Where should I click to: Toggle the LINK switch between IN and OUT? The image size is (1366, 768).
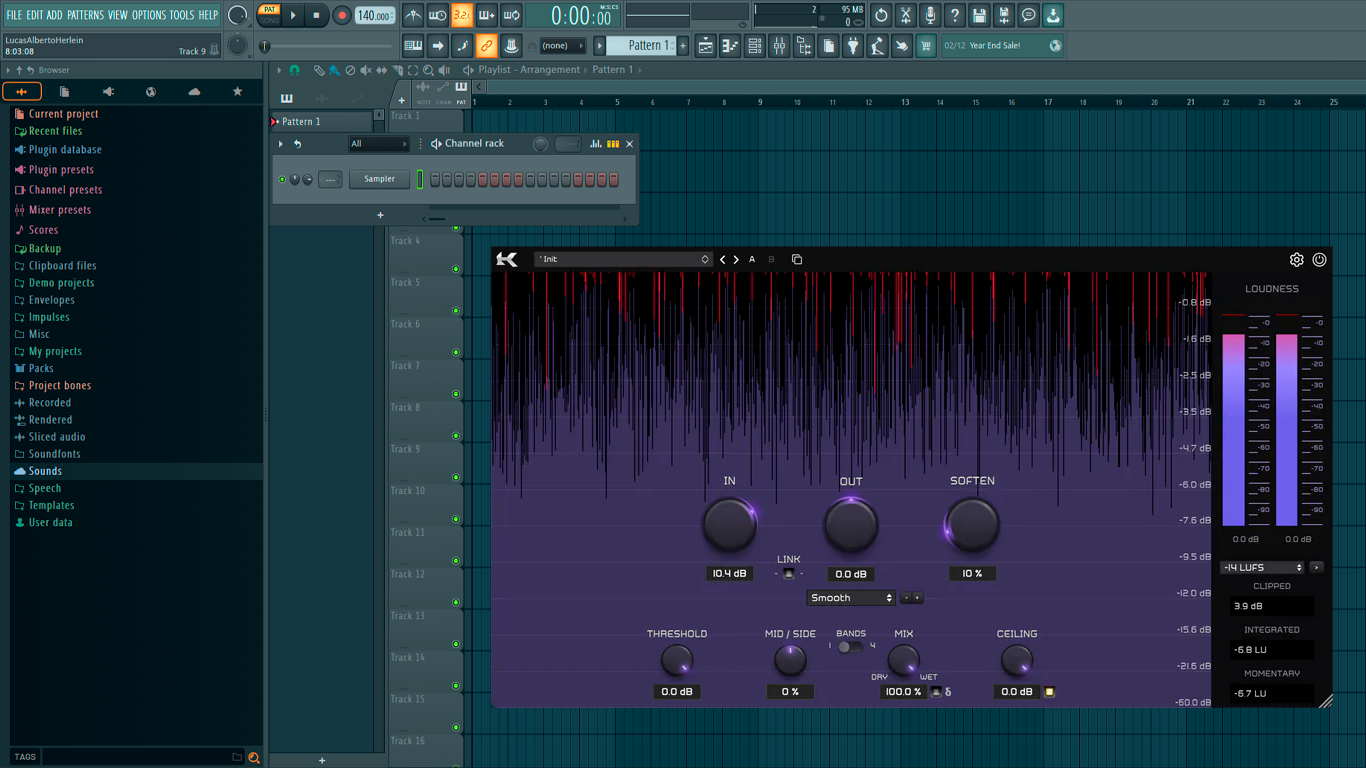(x=788, y=574)
